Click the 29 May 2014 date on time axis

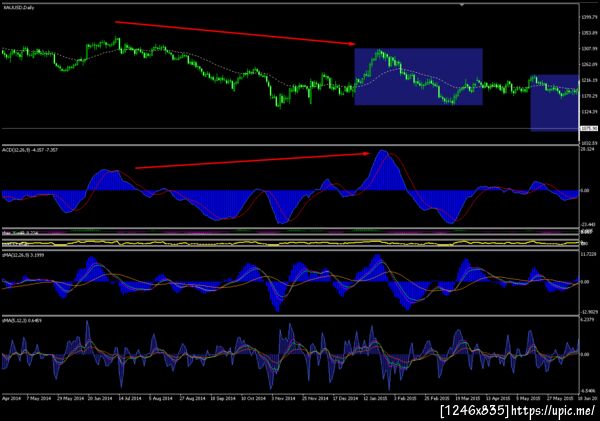pyautogui.click(x=70, y=398)
